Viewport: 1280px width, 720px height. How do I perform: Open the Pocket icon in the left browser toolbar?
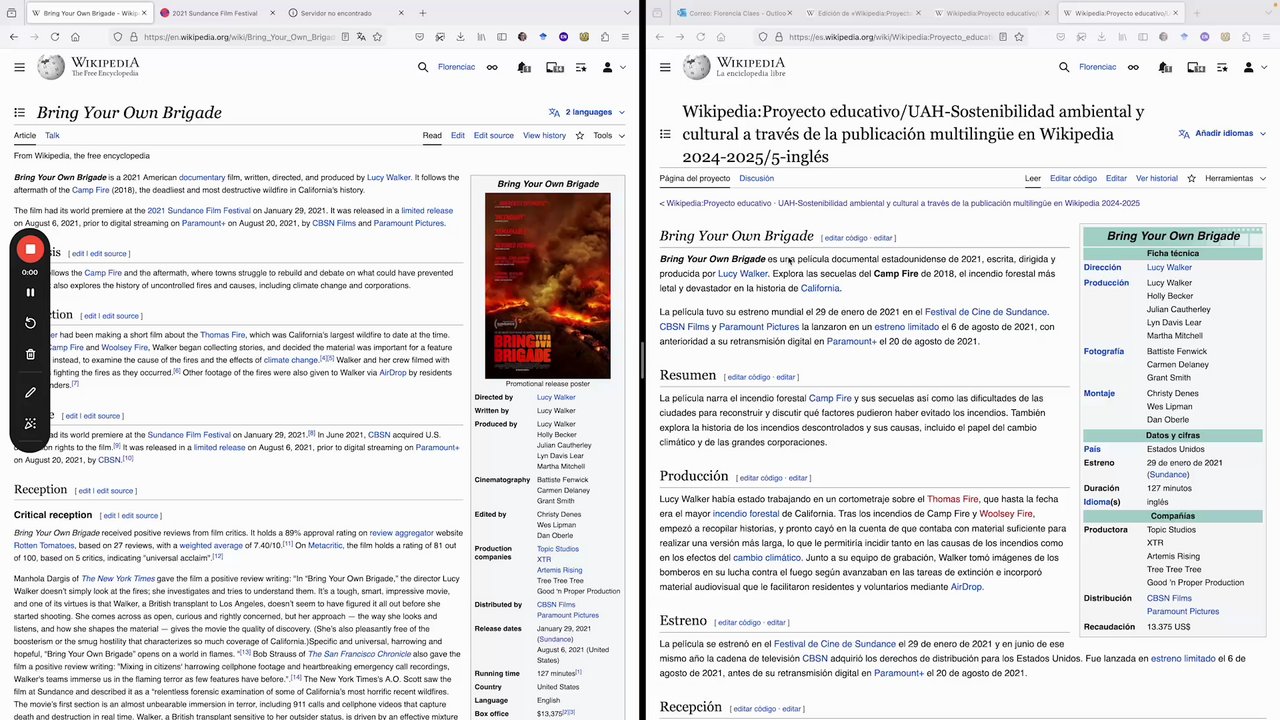point(419,37)
